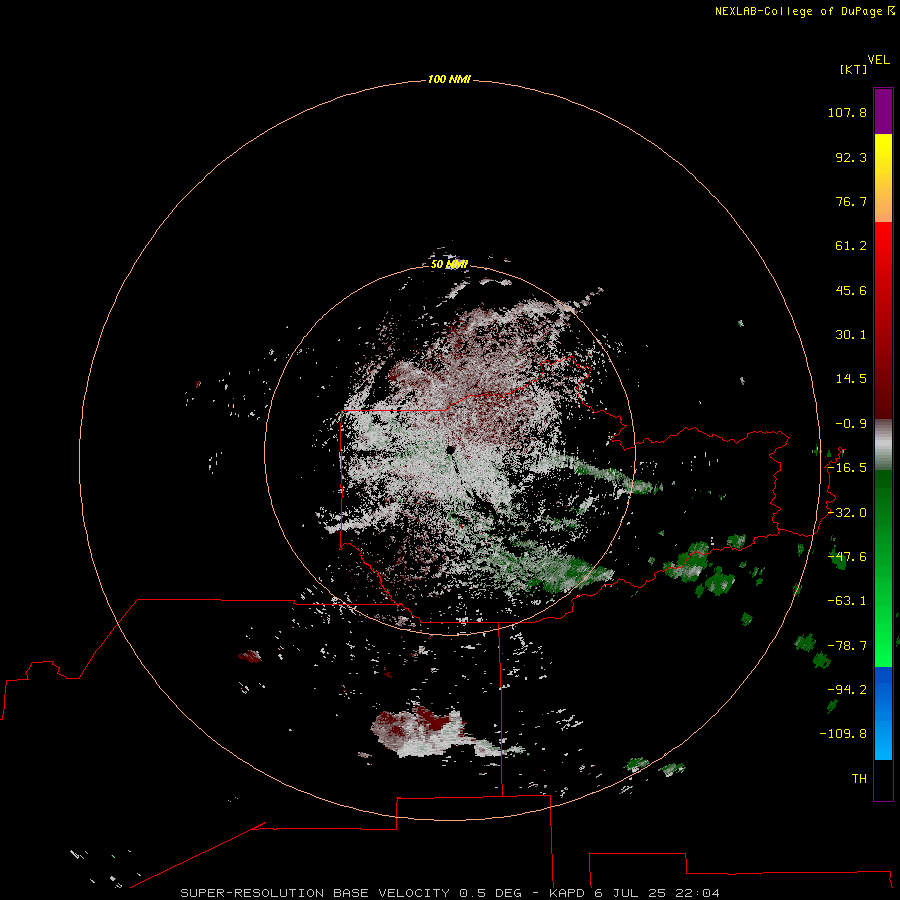
Task: Click the -0.9 legend value
Action: 851,424
